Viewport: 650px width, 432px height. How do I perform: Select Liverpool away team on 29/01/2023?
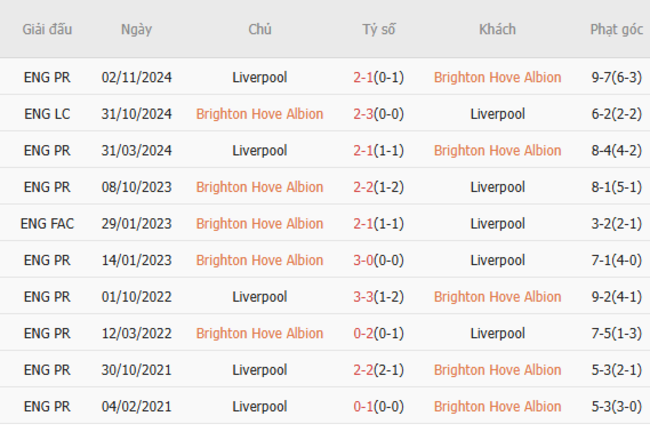click(x=497, y=223)
